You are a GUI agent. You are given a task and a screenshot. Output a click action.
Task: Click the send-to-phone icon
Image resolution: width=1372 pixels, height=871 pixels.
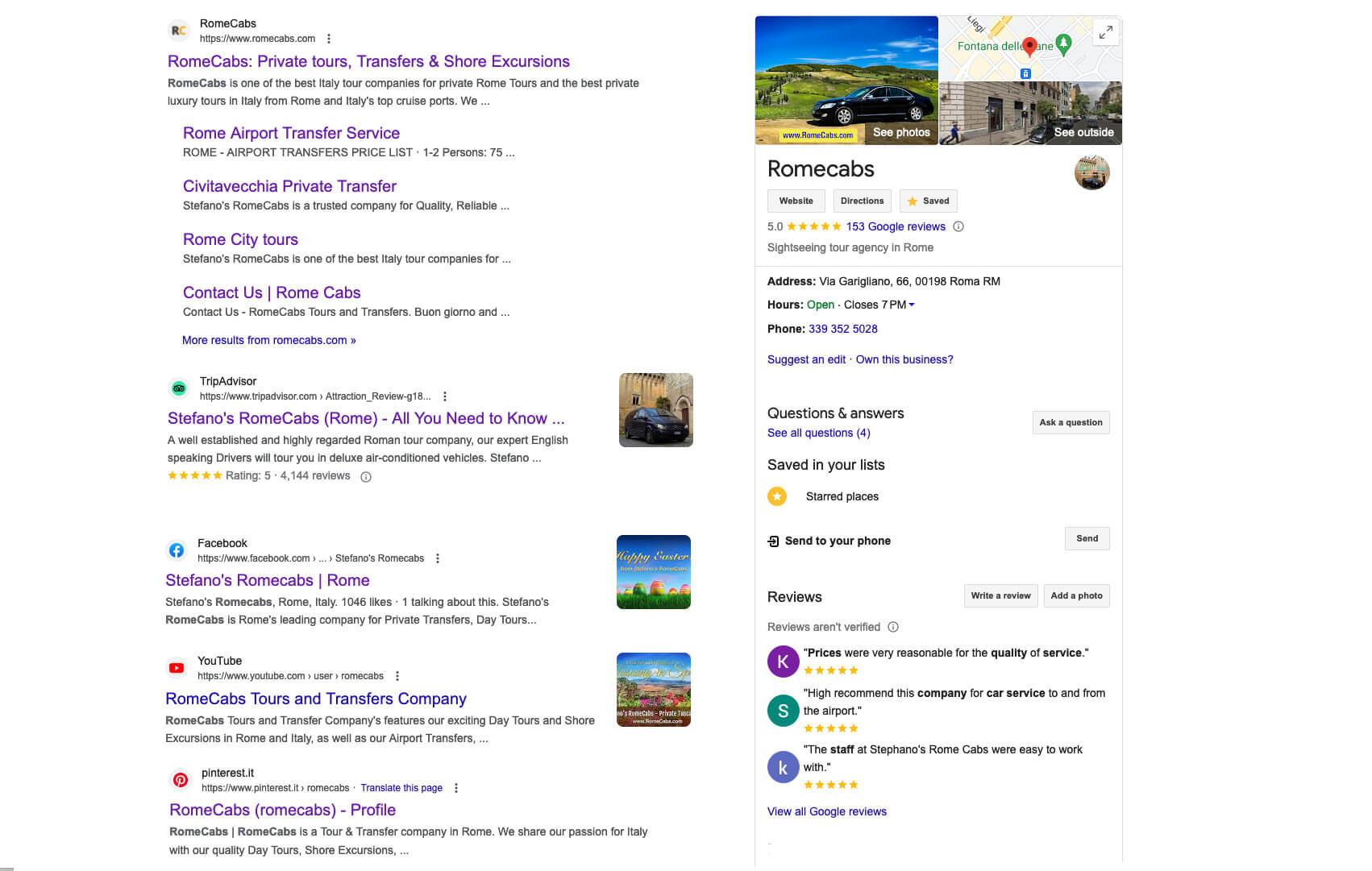(773, 541)
